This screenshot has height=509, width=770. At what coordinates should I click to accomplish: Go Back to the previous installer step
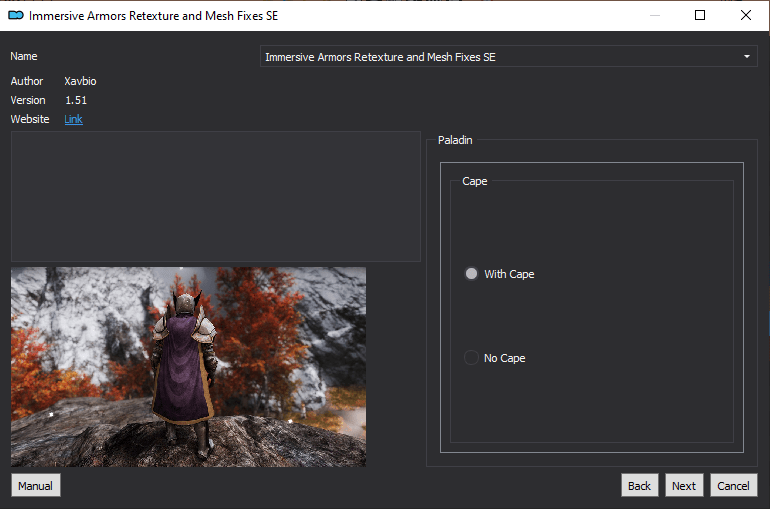pyautogui.click(x=639, y=485)
